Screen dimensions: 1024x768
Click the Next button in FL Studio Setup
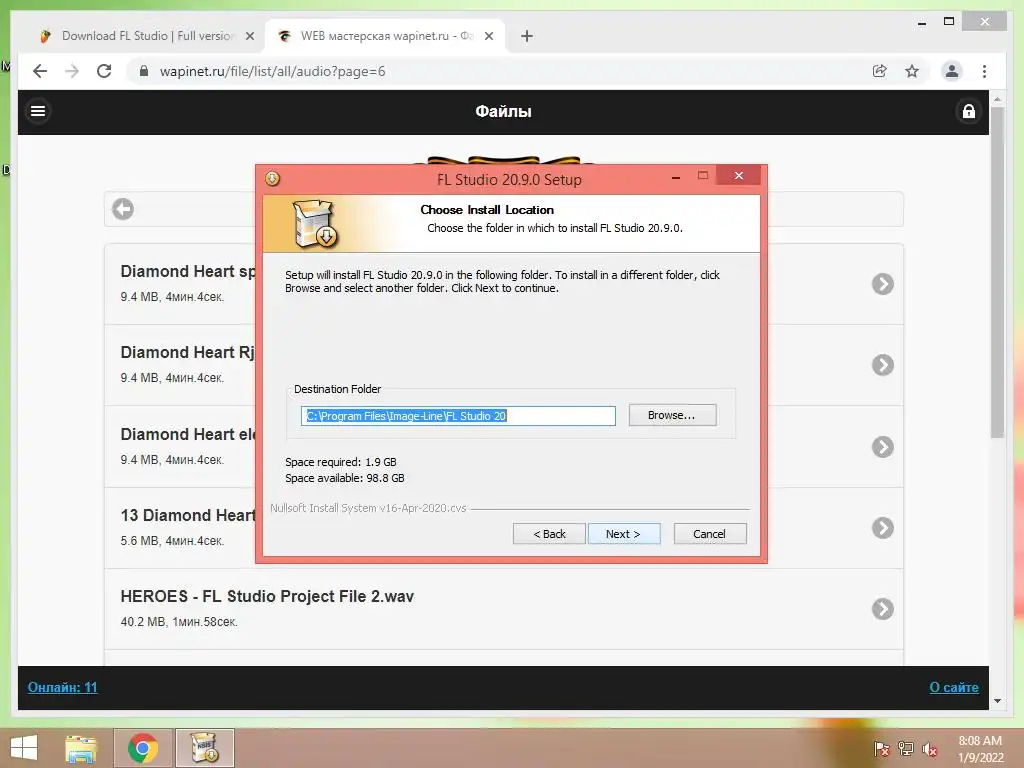point(624,534)
